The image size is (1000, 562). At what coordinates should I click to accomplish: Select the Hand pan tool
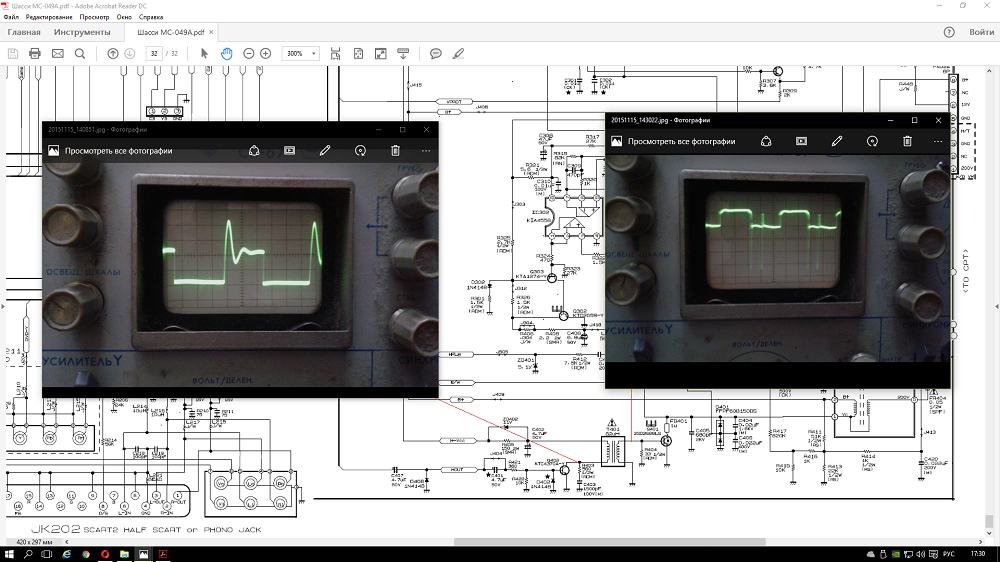pyautogui.click(x=227, y=53)
